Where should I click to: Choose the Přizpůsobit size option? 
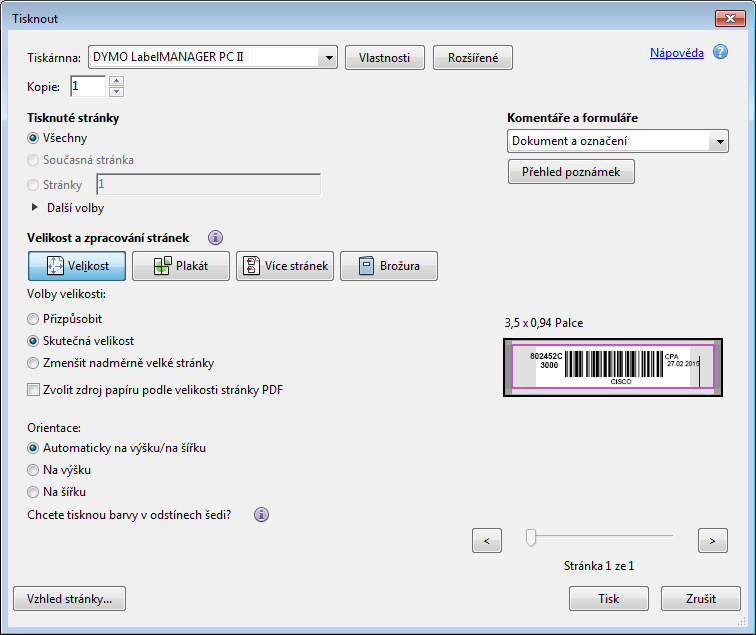(33, 319)
